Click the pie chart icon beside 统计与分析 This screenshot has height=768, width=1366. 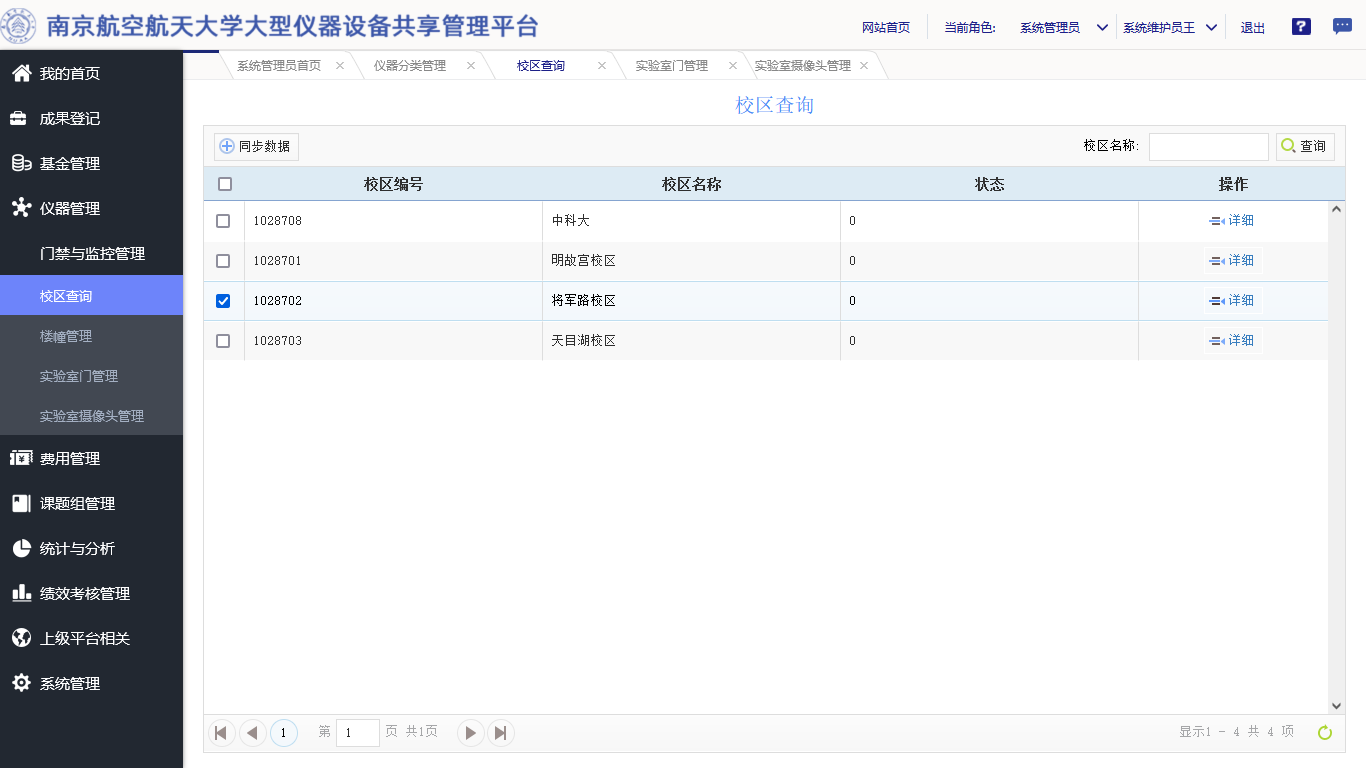(20, 548)
